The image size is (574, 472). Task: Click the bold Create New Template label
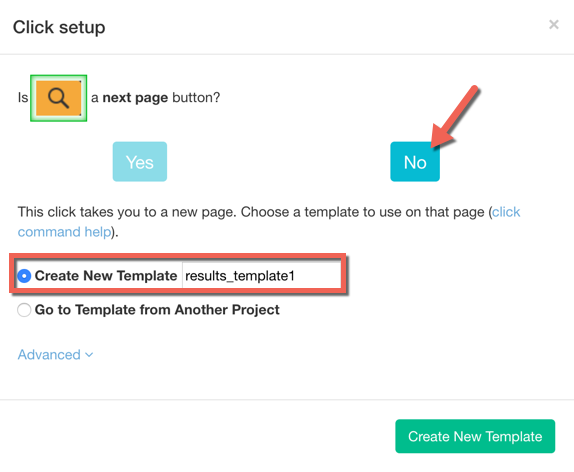pyautogui.click(x=106, y=276)
